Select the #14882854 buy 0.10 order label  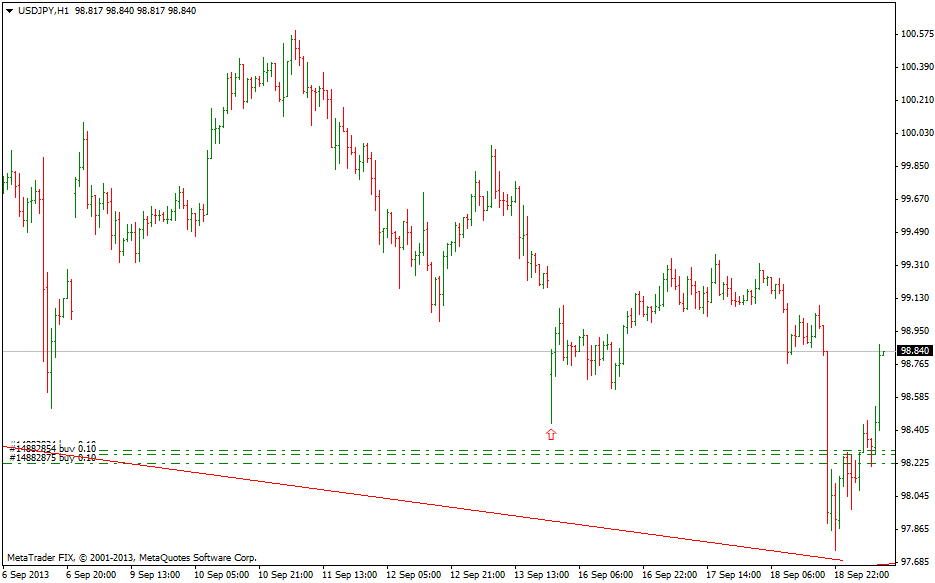point(52,446)
